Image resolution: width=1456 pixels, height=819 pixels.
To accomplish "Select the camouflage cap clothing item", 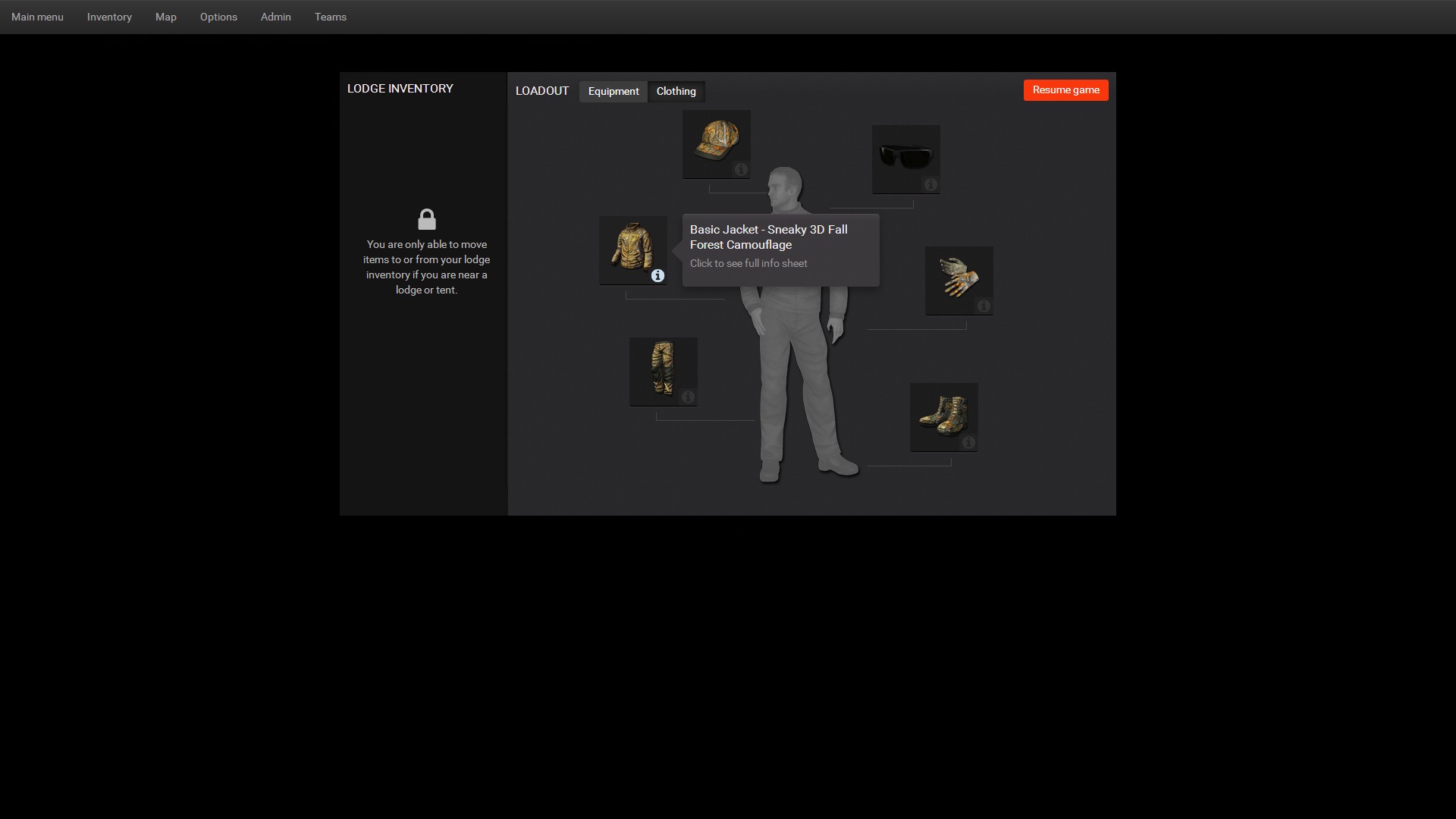I will (x=716, y=144).
